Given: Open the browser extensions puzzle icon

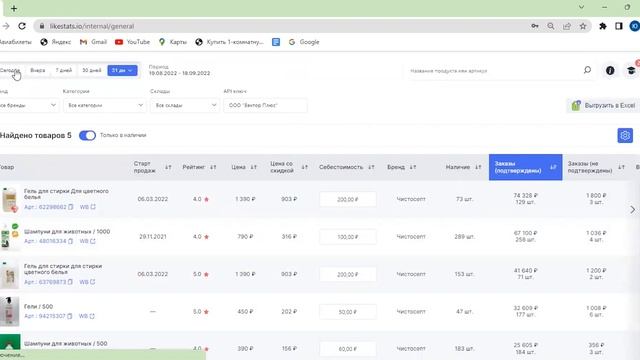Looking at the screenshot, I should tap(602, 26).
